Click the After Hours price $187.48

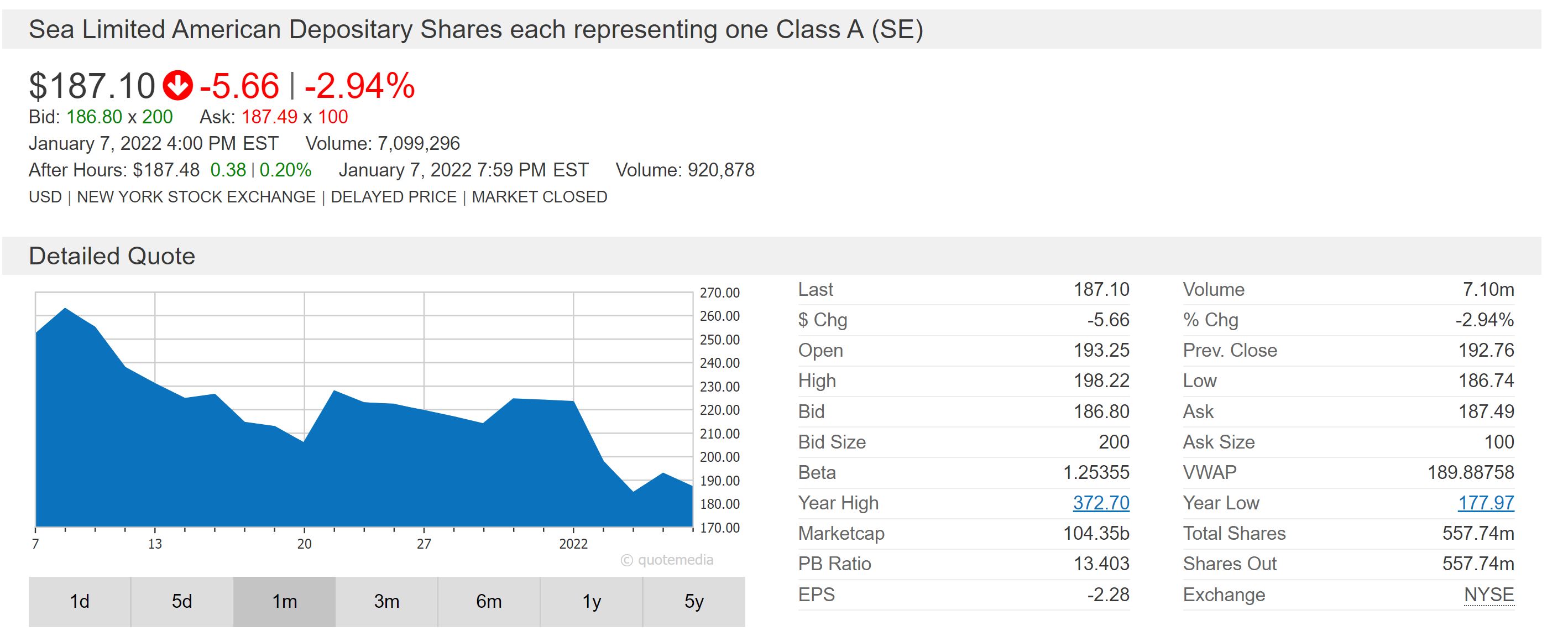(x=166, y=170)
